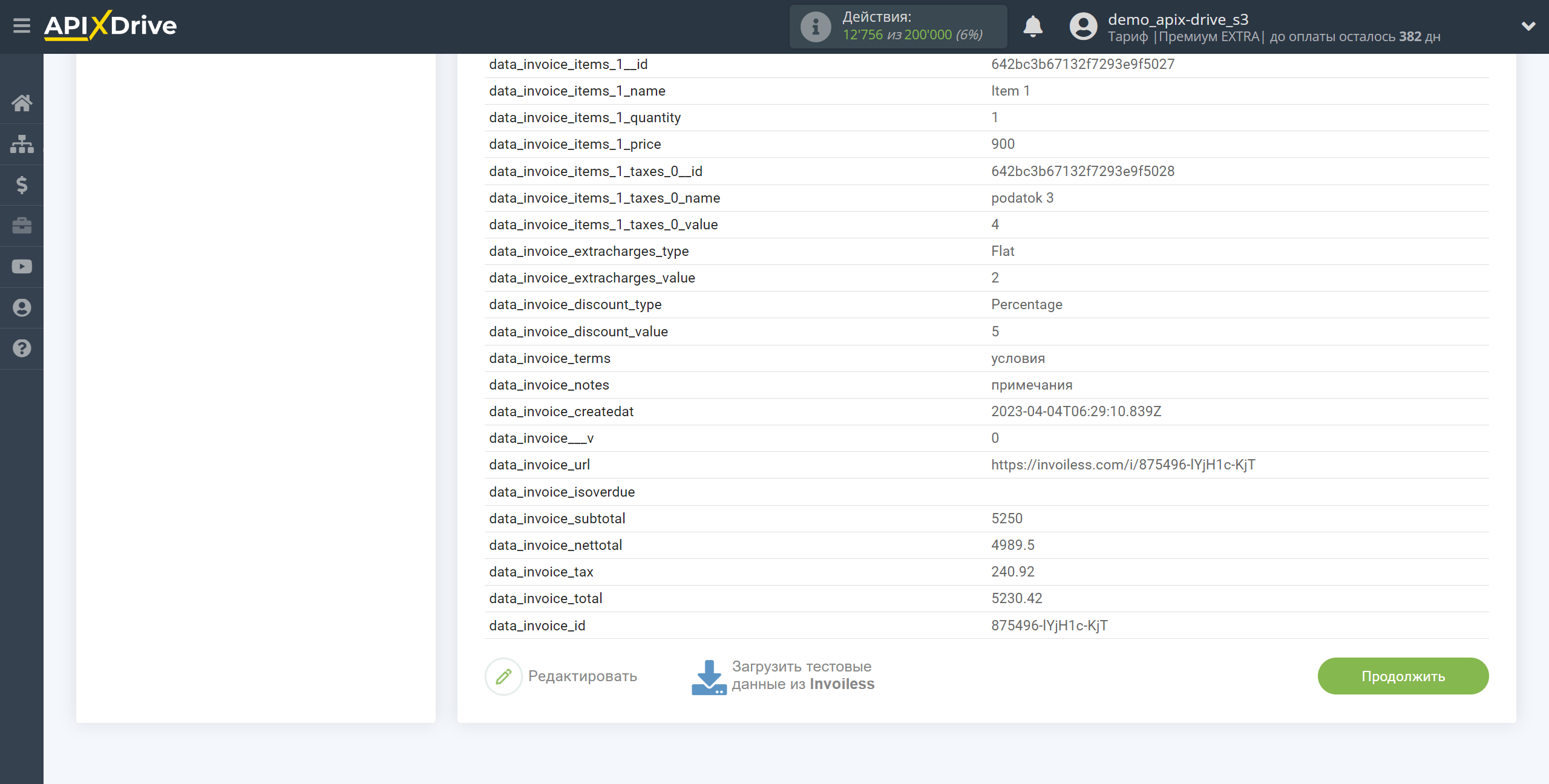This screenshot has height=784, width=1549.
Task: Select value 875496-lYjH1c-KjT for invoice id
Action: click(1049, 626)
